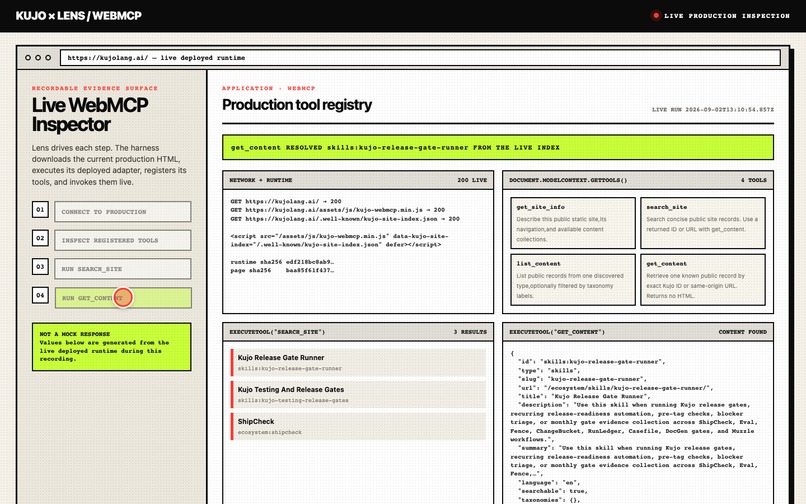Click the LIVE PRODUCTION INSPECTION label
The image size is (806, 504).
tap(727, 16)
